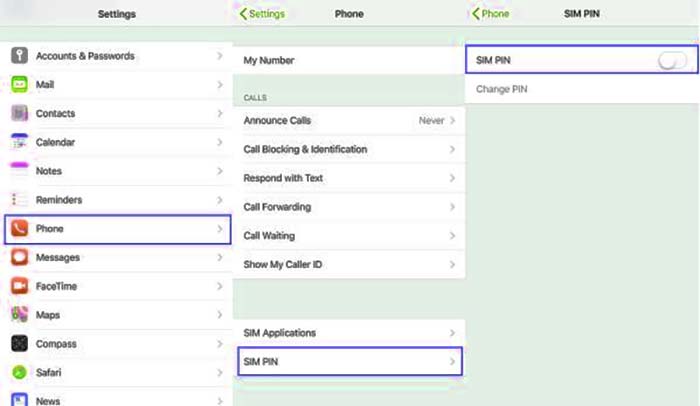Open Show My Caller ID
The image size is (700, 406).
(x=349, y=264)
